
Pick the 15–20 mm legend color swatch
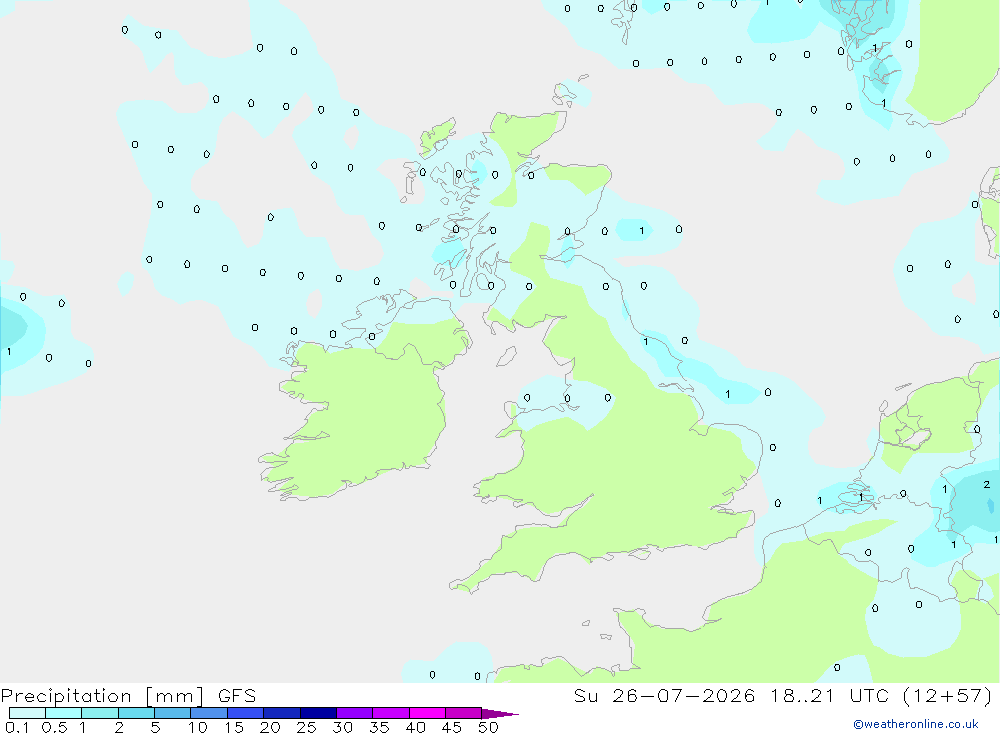pyautogui.click(x=246, y=713)
